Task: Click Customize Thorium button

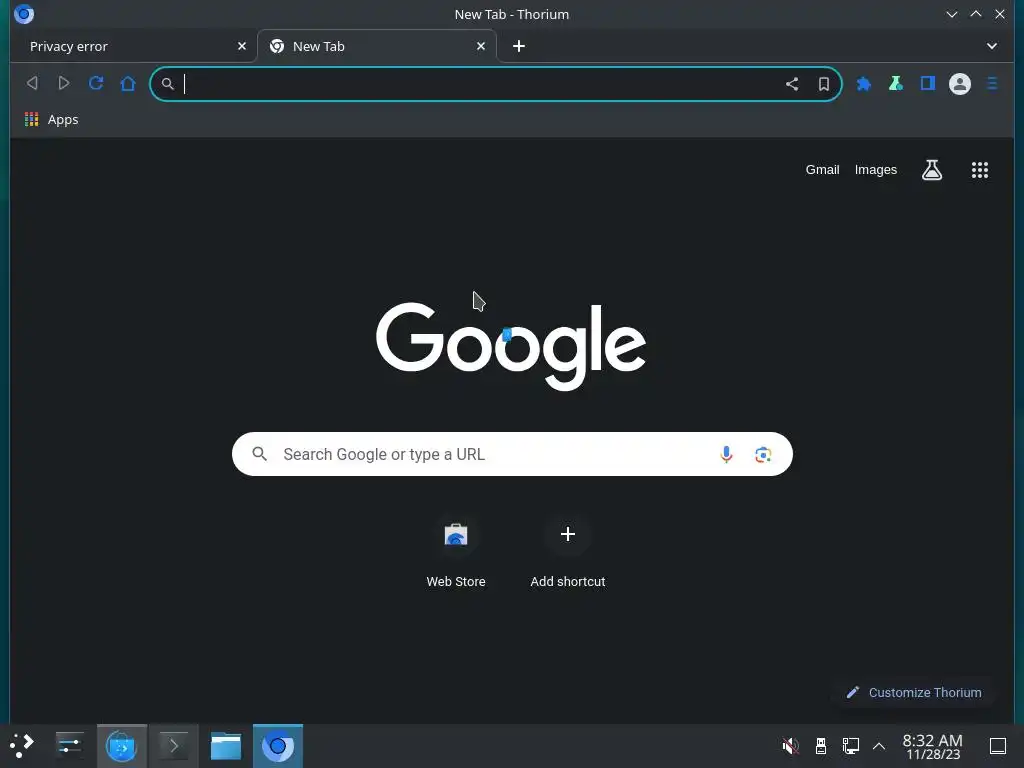Action: pyautogui.click(x=914, y=692)
